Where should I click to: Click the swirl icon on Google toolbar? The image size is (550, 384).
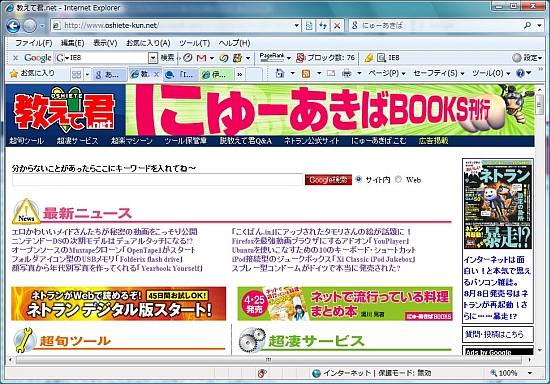pyautogui.click(x=223, y=58)
